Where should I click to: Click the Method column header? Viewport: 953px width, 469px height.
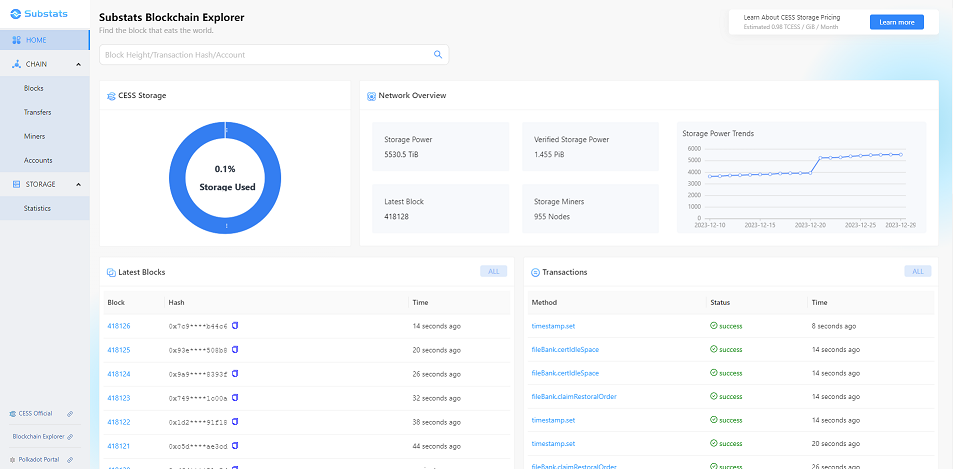pos(544,302)
